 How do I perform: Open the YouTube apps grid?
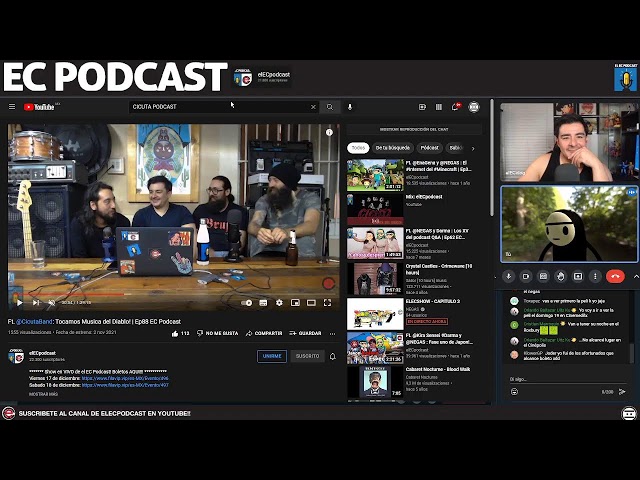pos(439,107)
